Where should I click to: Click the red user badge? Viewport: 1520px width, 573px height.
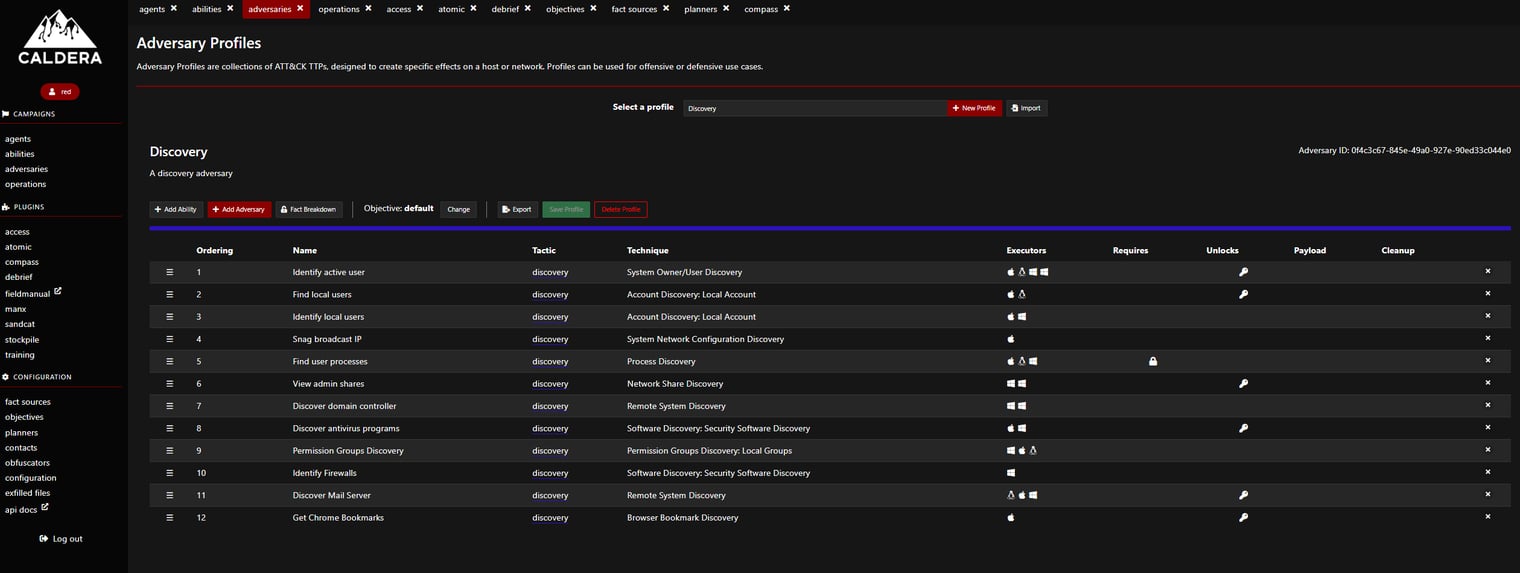pyautogui.click(x=60, y=91)
